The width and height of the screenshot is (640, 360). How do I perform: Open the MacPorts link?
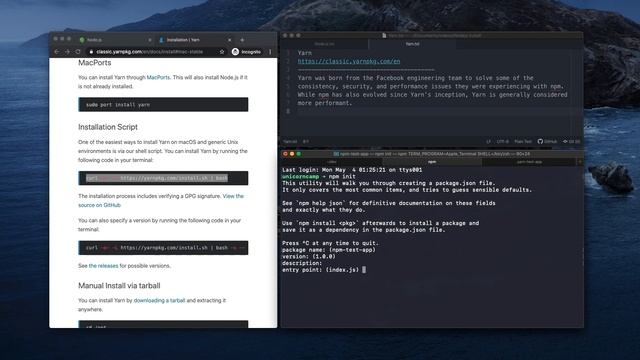click(158, 77)
